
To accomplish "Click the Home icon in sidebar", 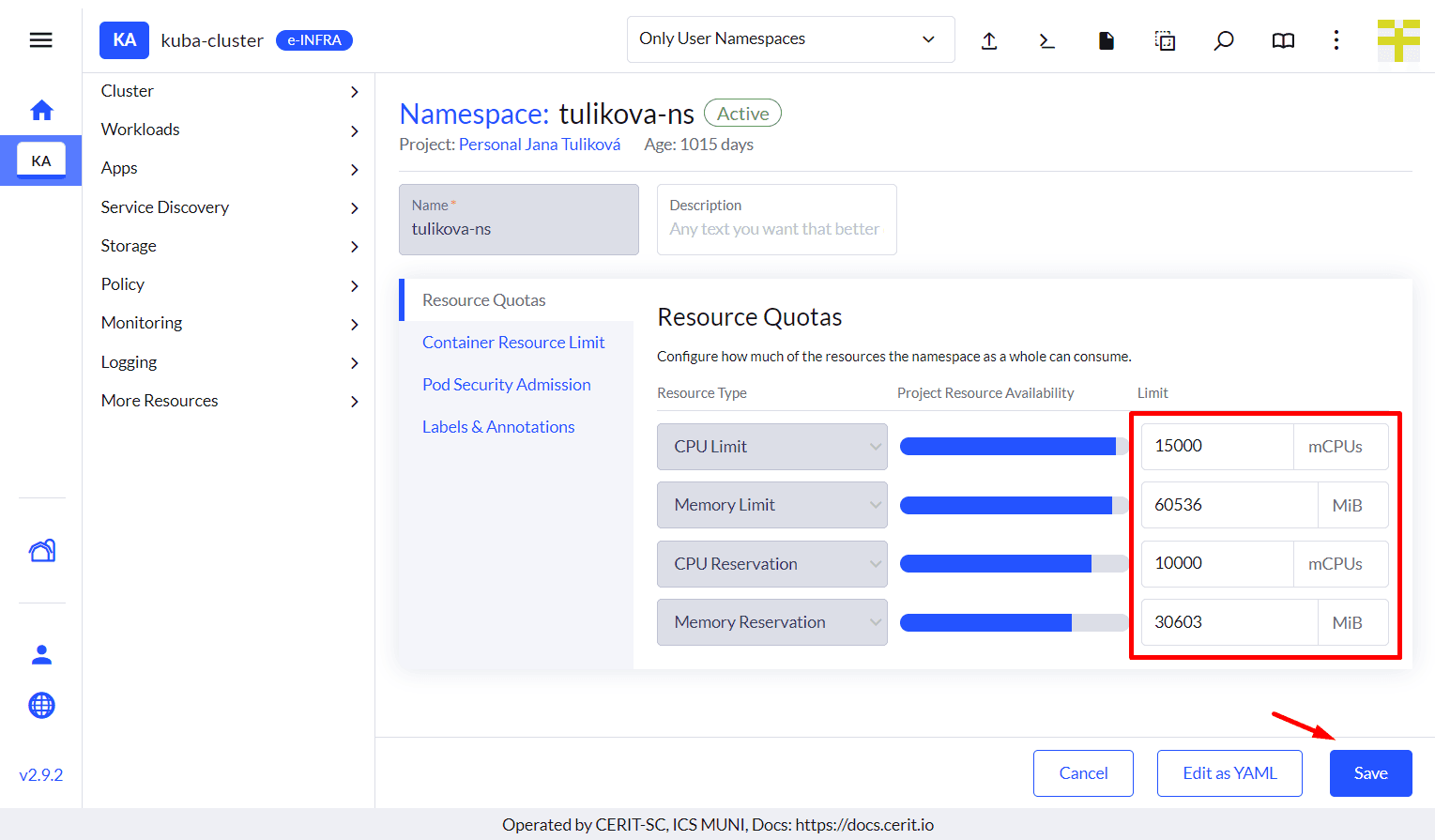I will point(41,111).
